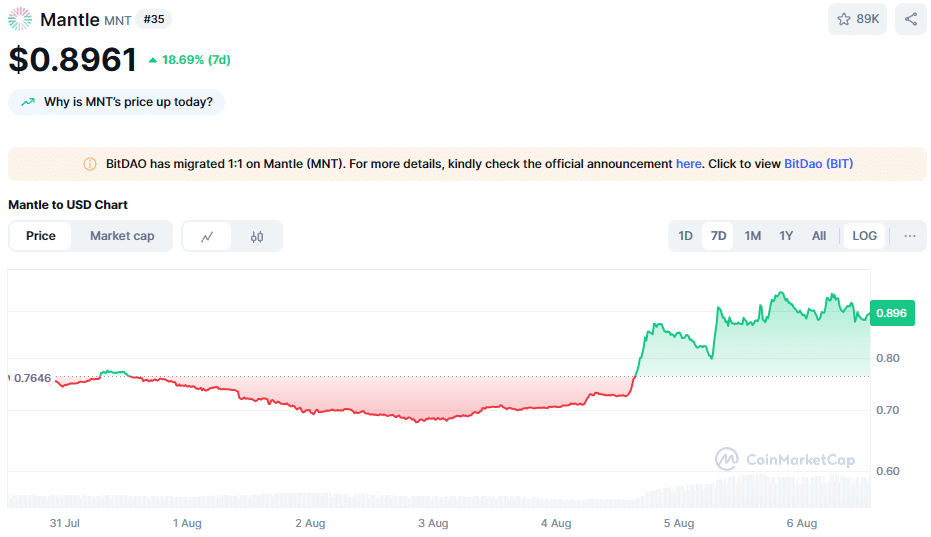
Task: Set chart range to 1Y
Action: point(786,236)
